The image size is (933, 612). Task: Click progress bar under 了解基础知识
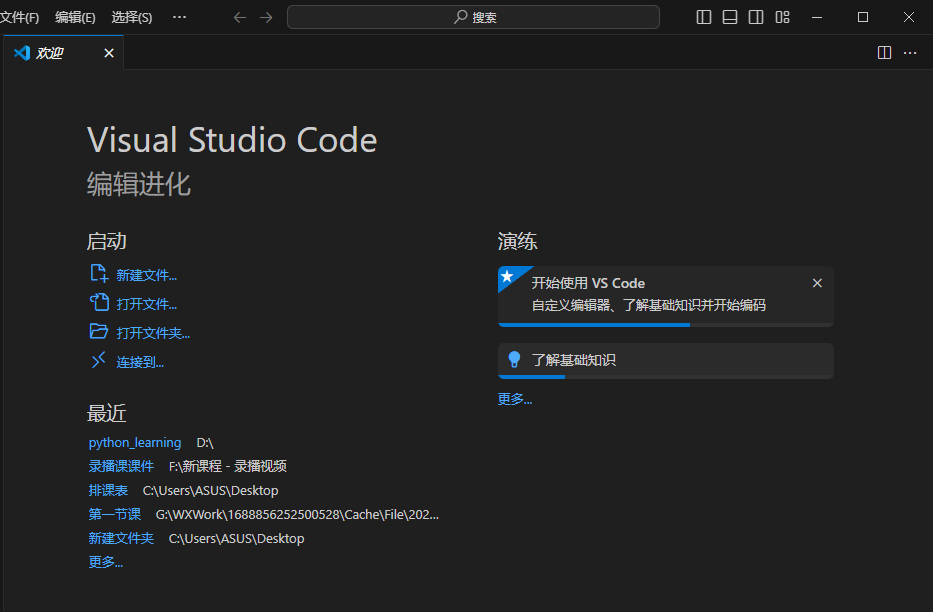point(665,377)
